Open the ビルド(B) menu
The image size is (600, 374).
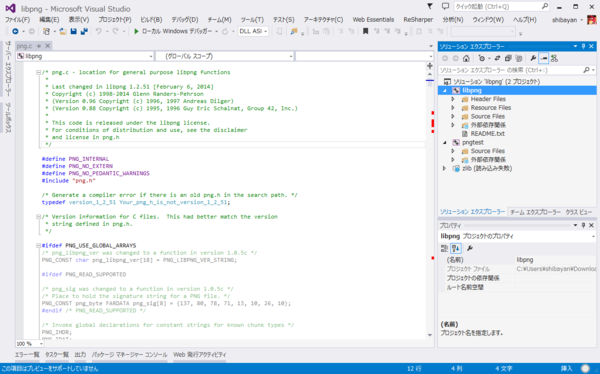[x=151, y=20]
